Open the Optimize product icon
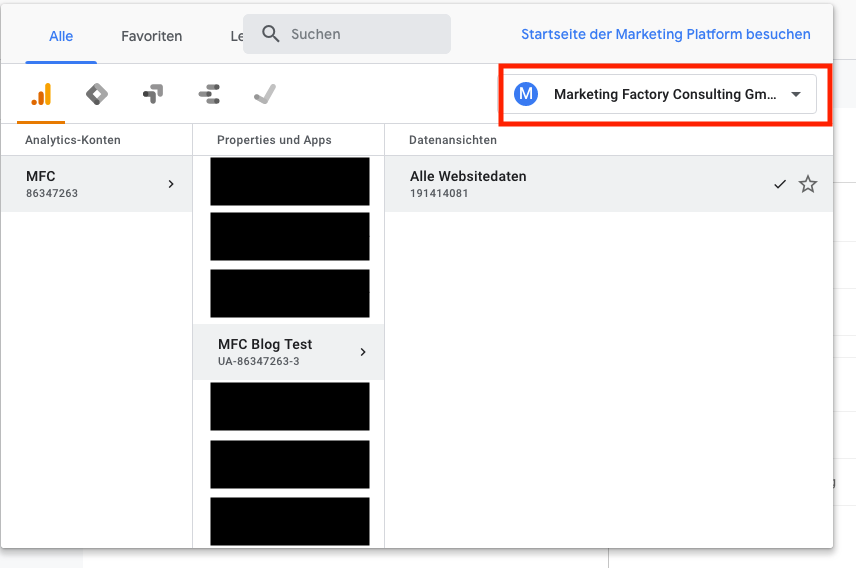Image resolution: width=856 pixels, height=568 pixels. pyautogui.click(x=153, y=95)
